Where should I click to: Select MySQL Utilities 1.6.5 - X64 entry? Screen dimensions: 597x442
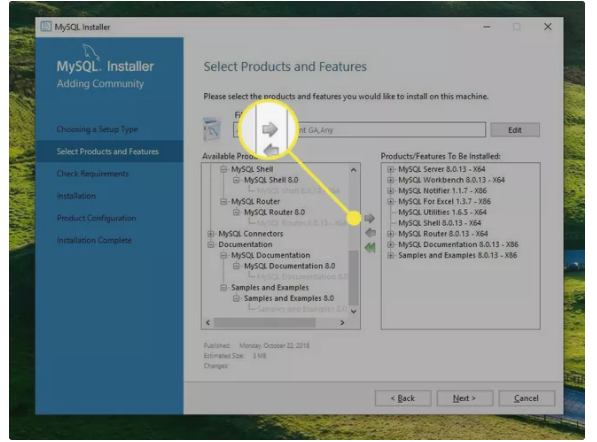[x=442, y=212]
